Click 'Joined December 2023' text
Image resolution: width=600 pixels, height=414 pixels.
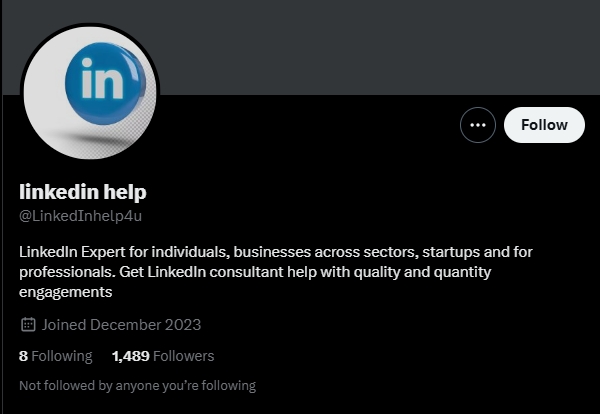pos(121,325)
